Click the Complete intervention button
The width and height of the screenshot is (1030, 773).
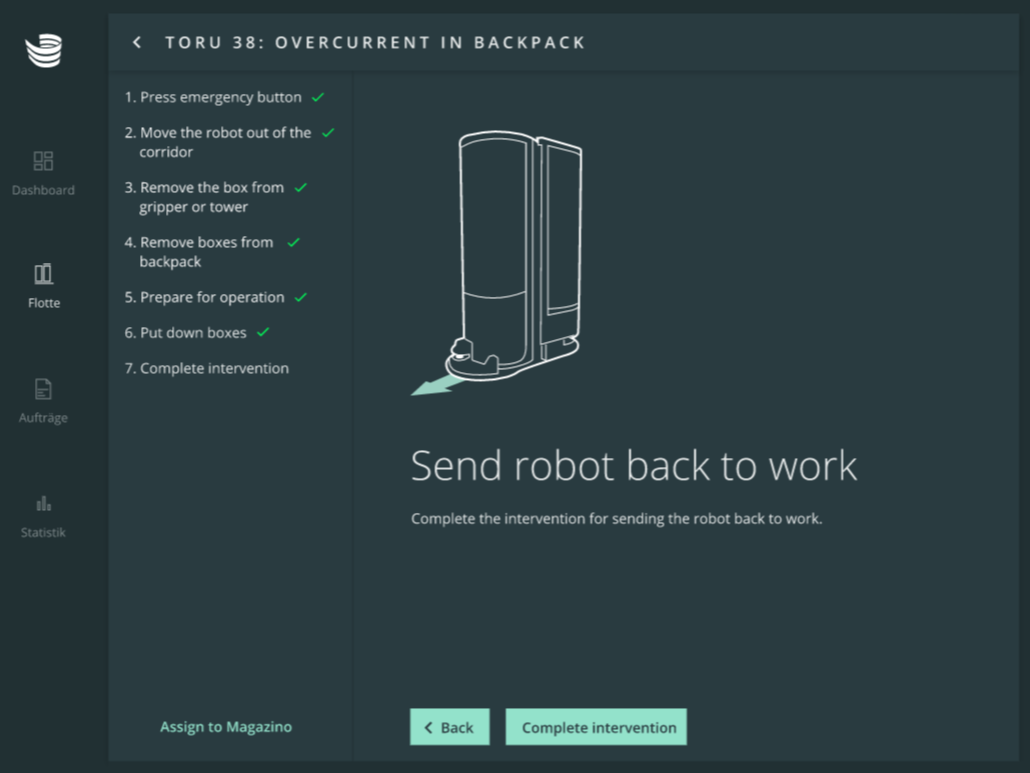[597, 728]
